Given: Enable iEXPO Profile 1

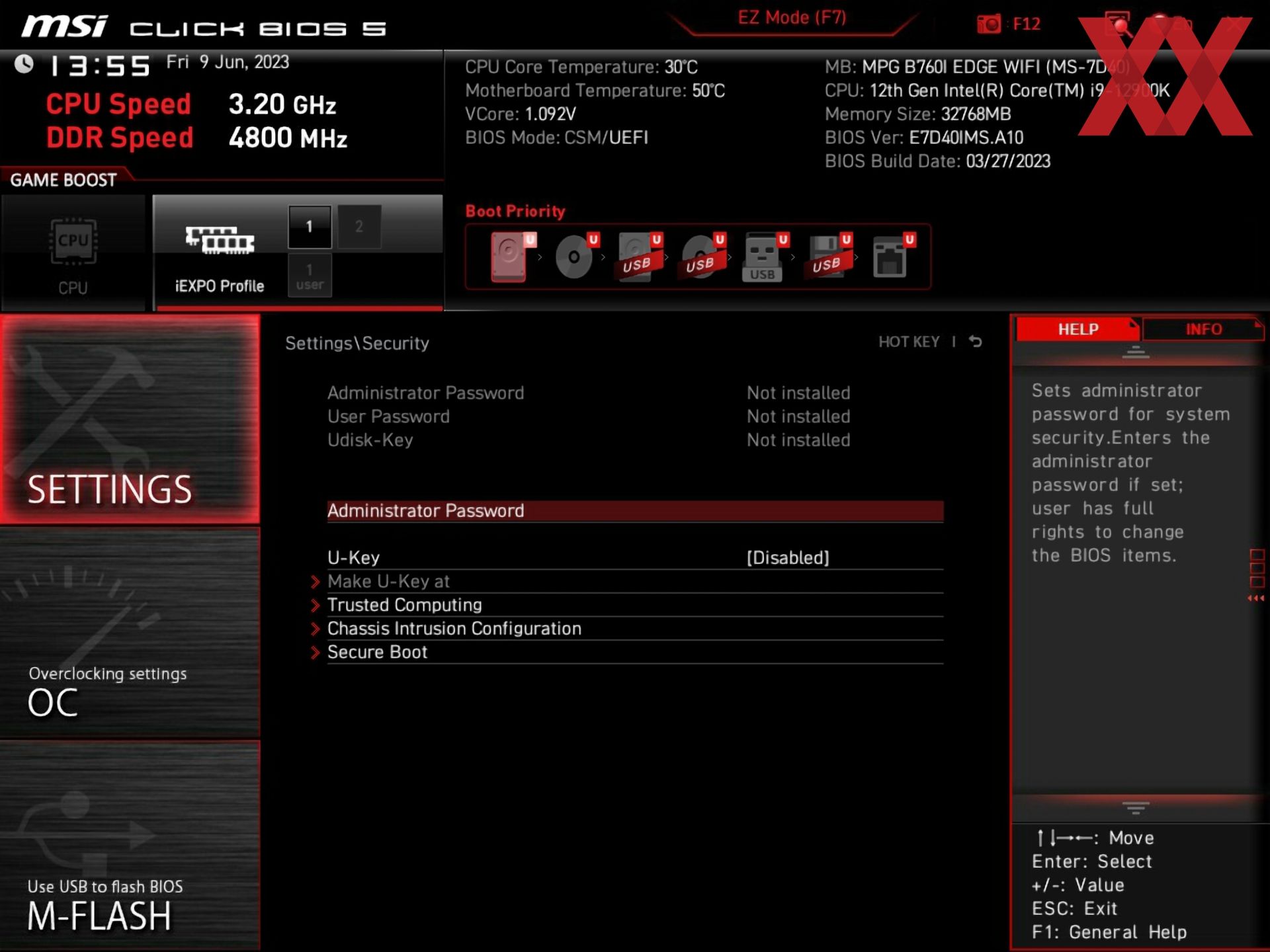Looking at the screenshot, I should [x=310, y=227].
